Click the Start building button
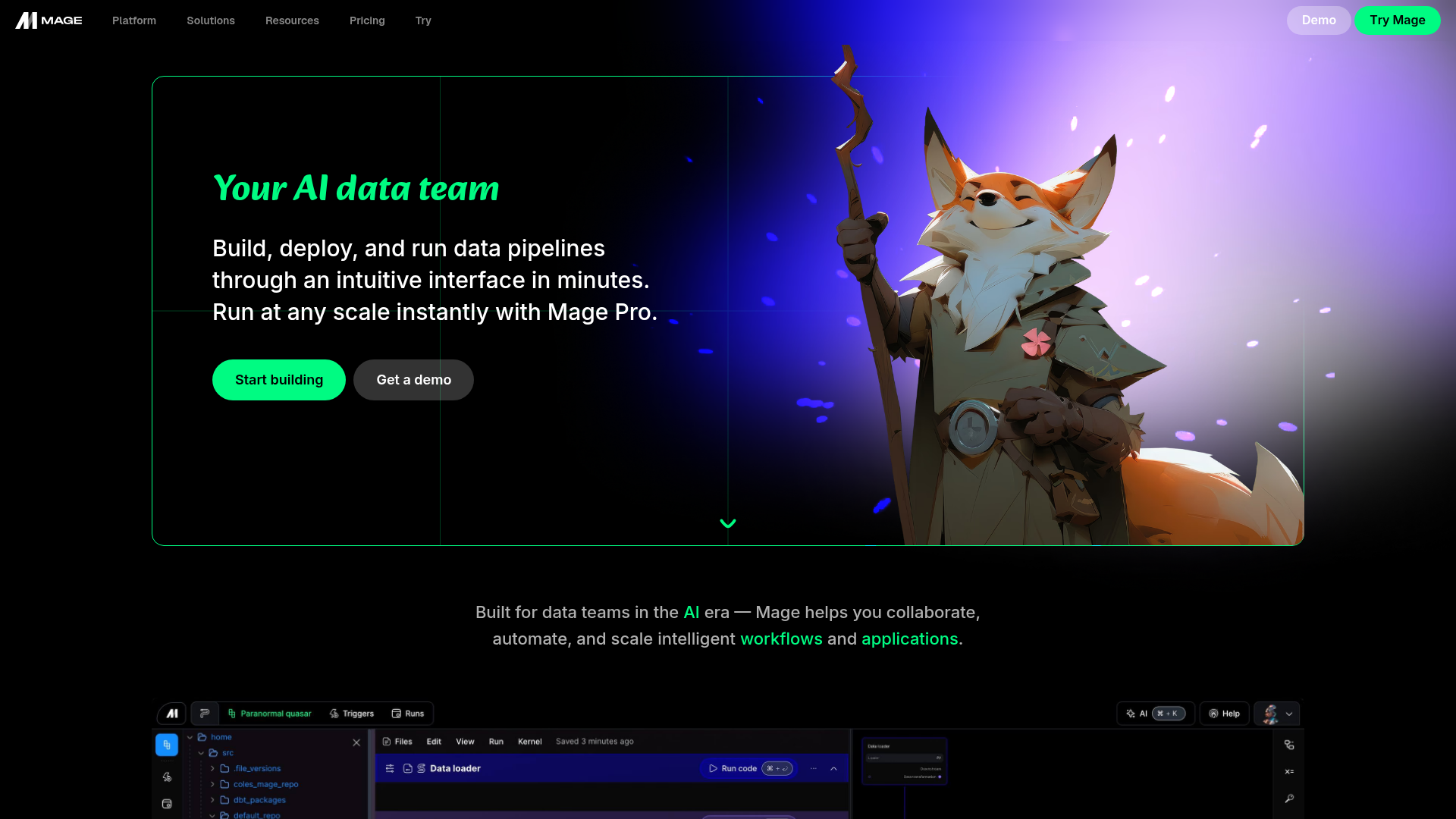This screenshot has height=819, width=1456. 278,379
